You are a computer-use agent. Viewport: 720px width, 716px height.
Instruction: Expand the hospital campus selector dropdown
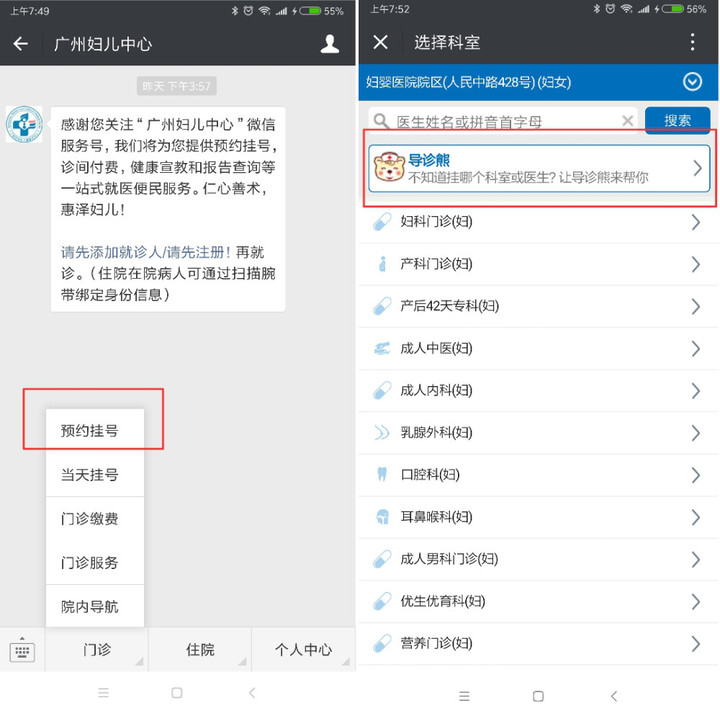pyautogui.click(x=692, y=82)
